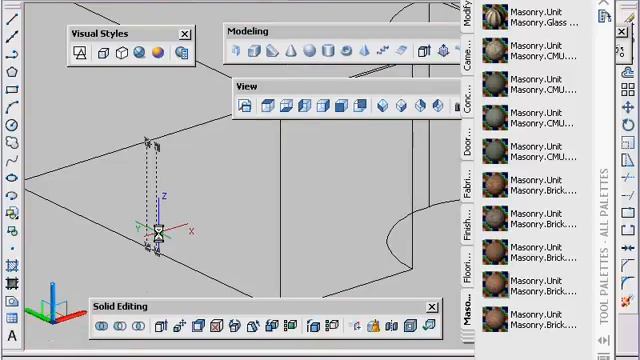The height and width of the screenshot is (360, 640).
Task: Select Array tool in Modify toolbar
Action: 628,89
